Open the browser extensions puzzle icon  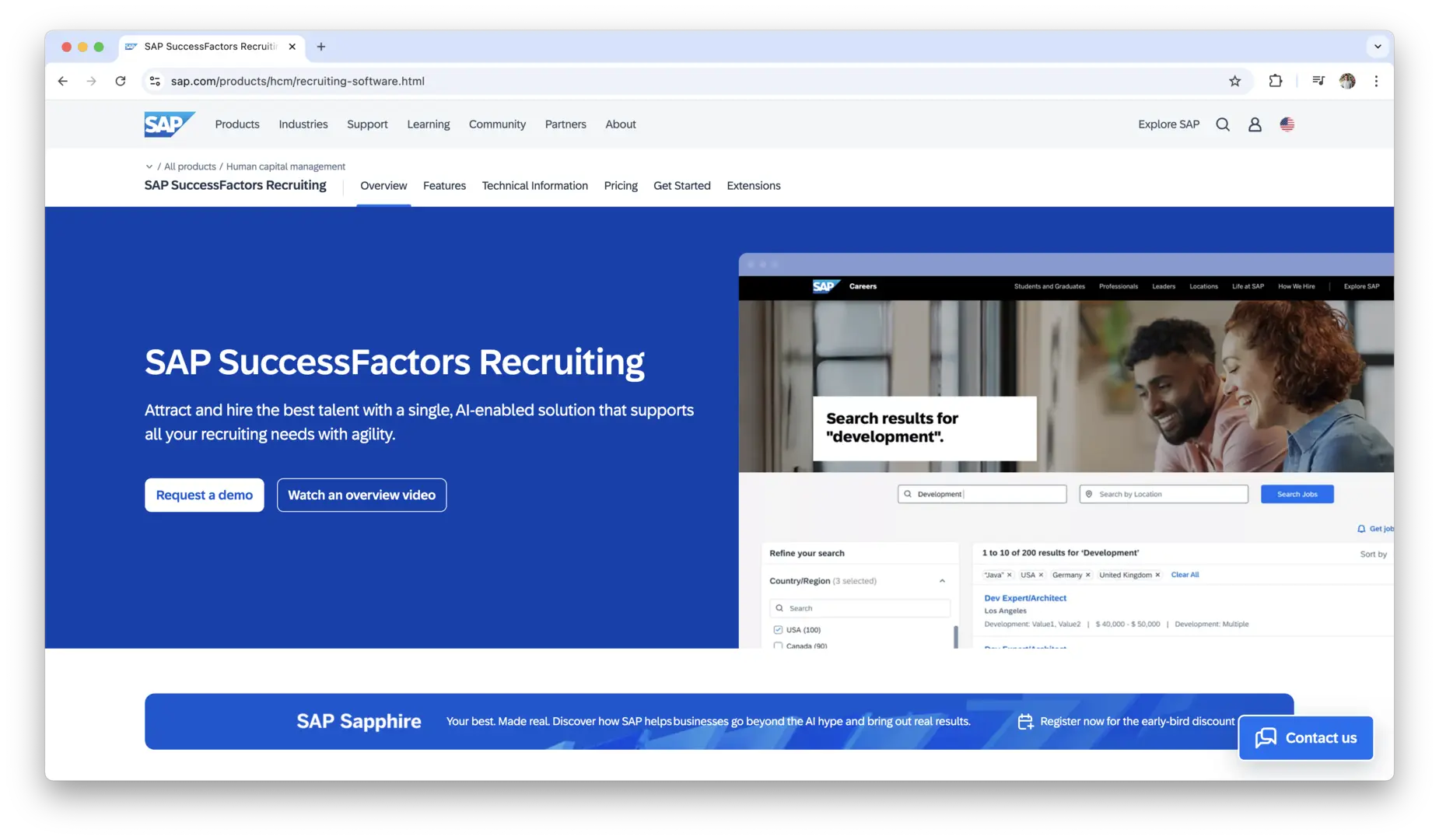pyautogui.click(x=1276, y=81)
